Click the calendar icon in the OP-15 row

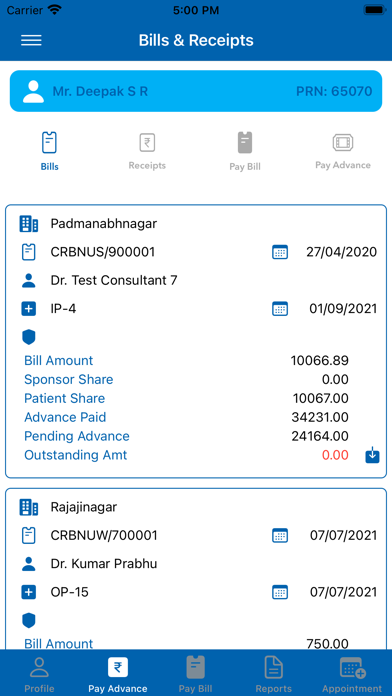coord(280,592)
